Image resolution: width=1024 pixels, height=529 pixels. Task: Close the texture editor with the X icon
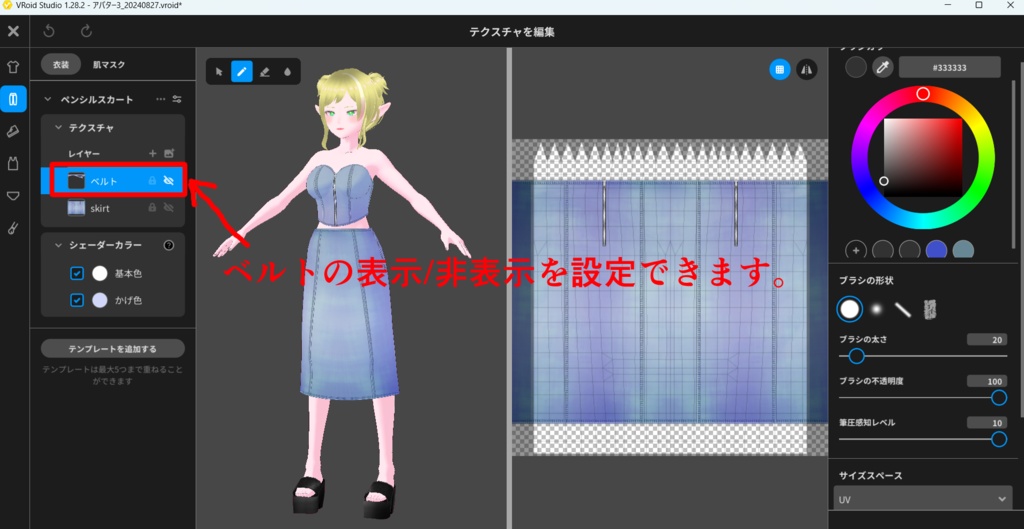click(13, 31)
